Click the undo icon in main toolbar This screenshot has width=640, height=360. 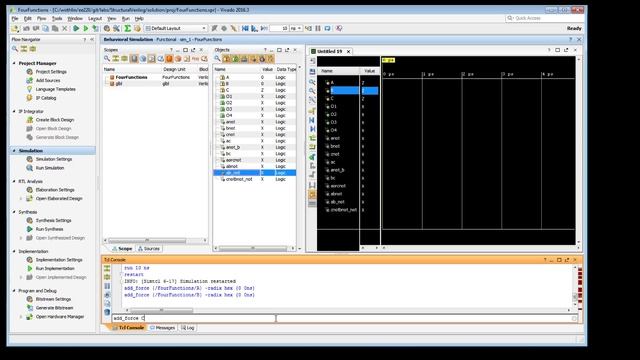pos(27,29)
